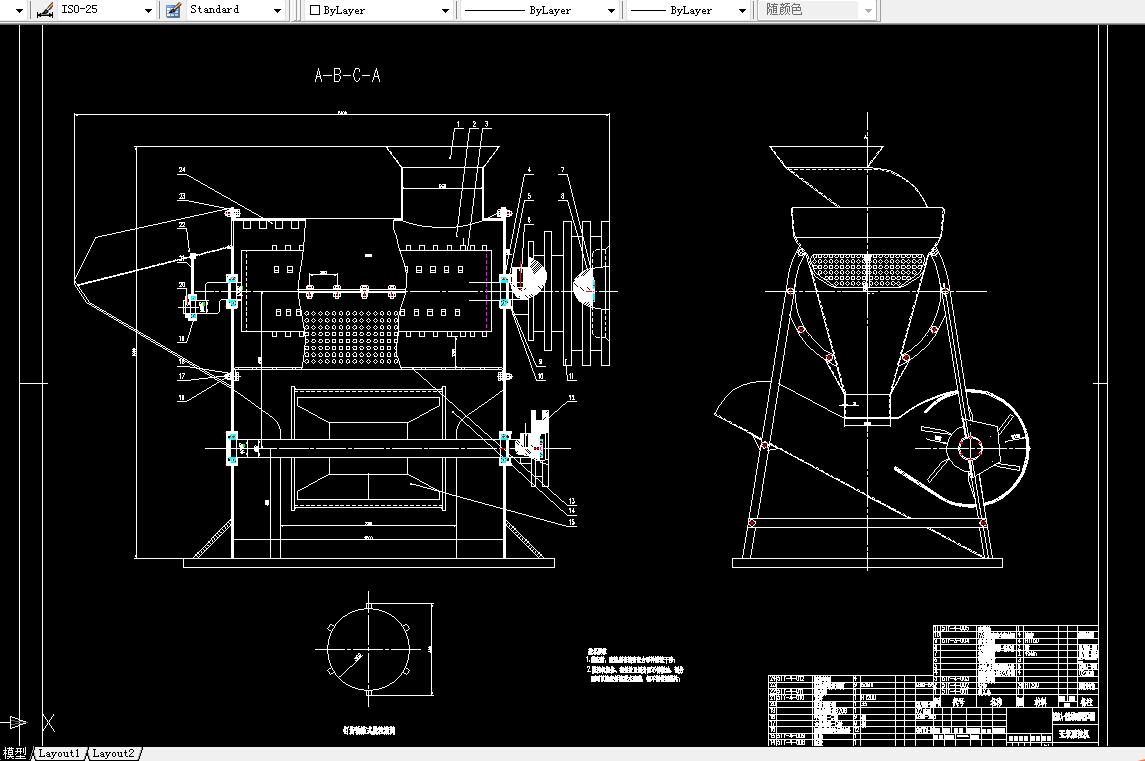Select the caption below the circular detail

tap(369, 730)
